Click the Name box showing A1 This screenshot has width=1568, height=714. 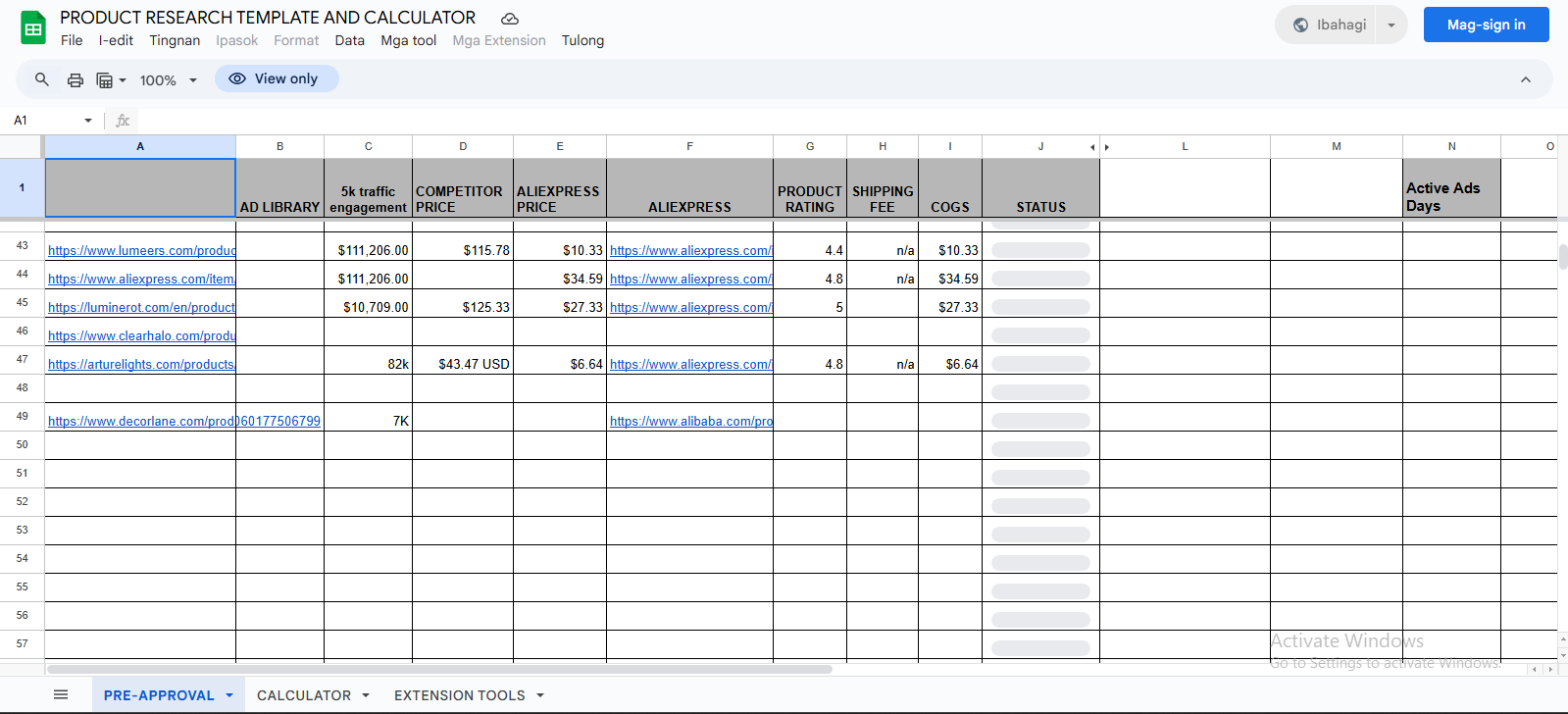point(44,121)
